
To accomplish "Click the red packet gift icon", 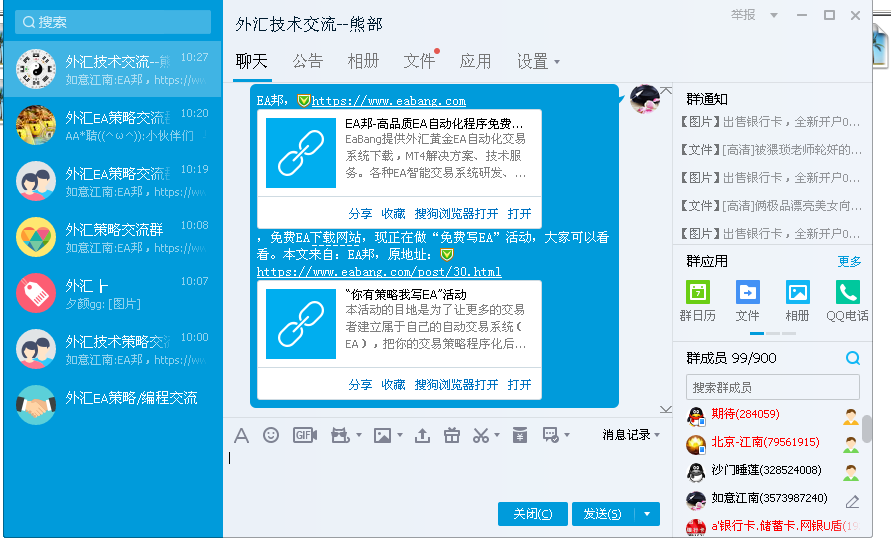I will 340,435.
